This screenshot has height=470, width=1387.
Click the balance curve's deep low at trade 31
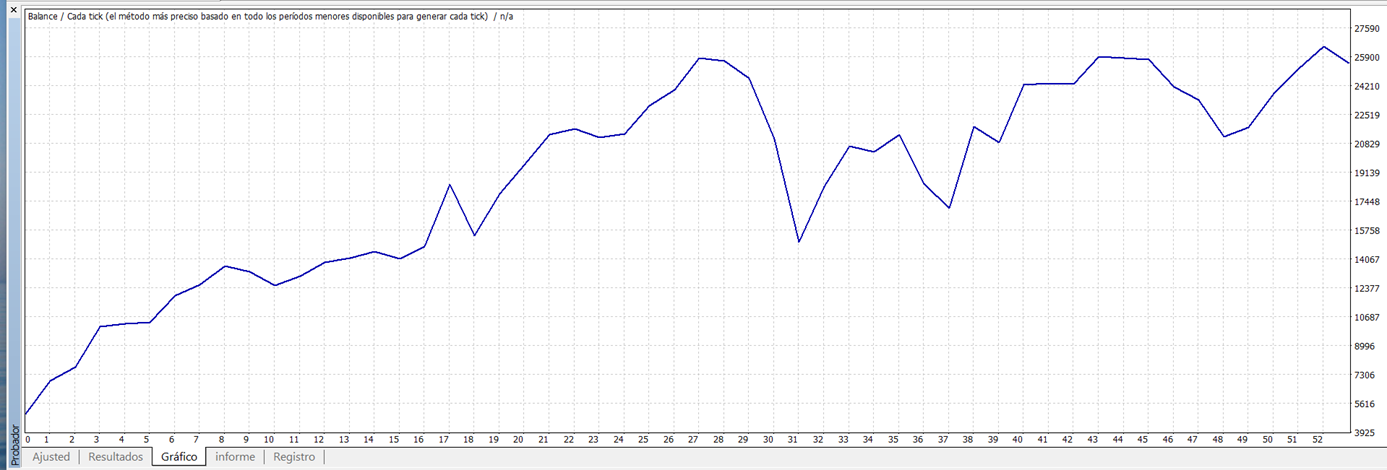coord(799,241)
